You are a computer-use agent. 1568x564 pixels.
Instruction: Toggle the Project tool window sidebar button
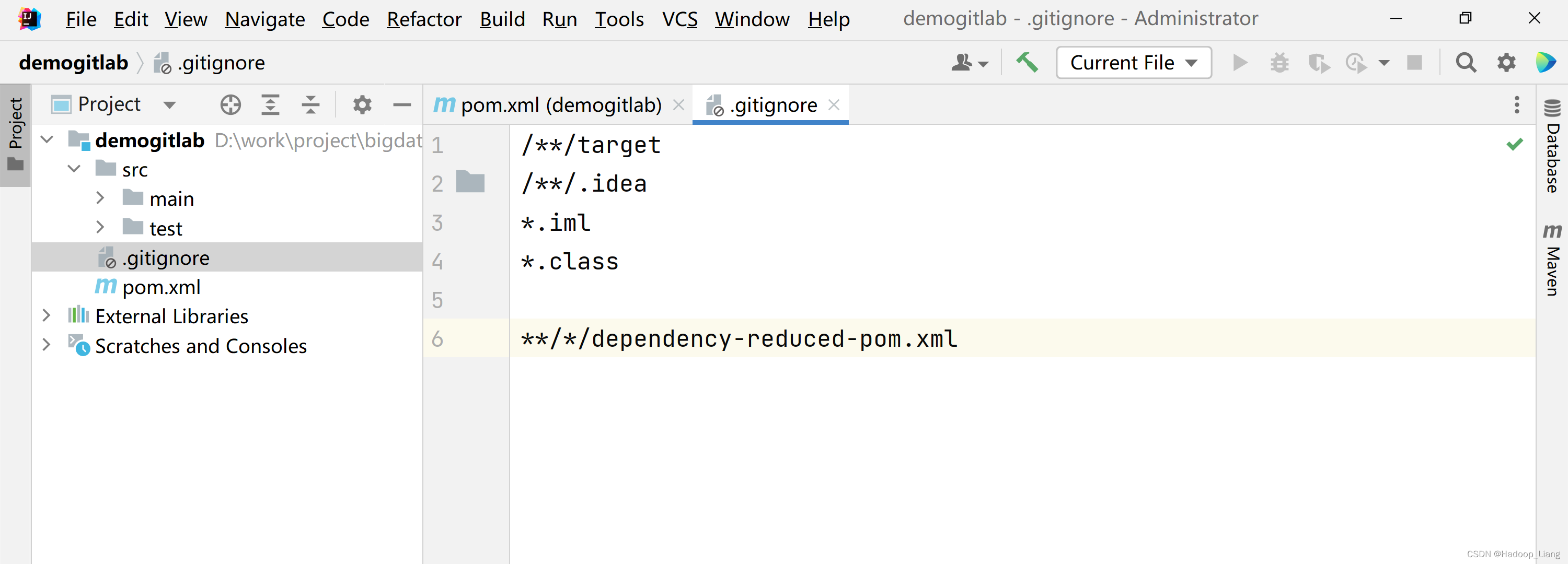tap(15, 134)
